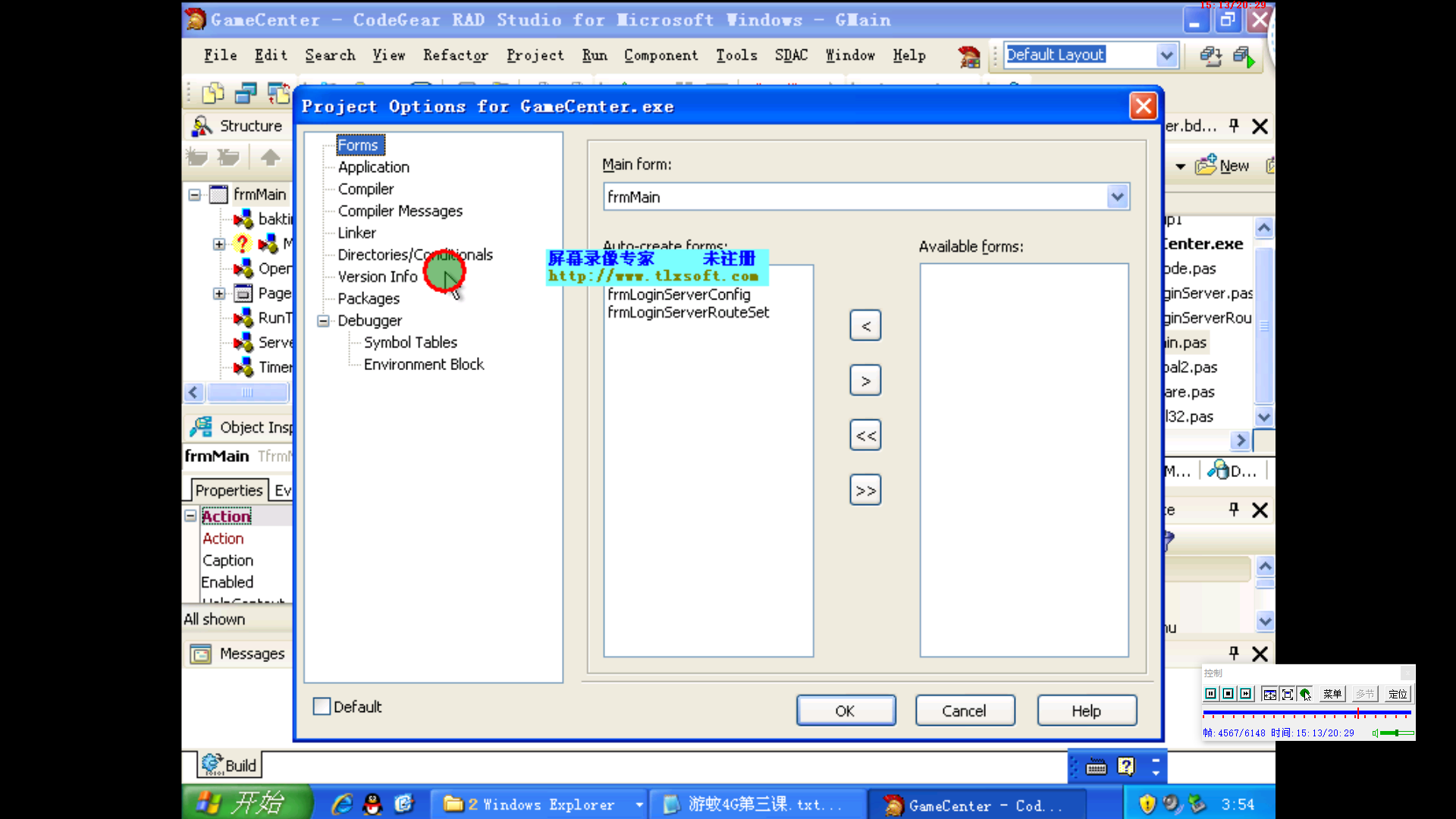This screenshot has height=819, width=1456.
Task: Click the double right arrow button
Action: (x=865, y=490)
